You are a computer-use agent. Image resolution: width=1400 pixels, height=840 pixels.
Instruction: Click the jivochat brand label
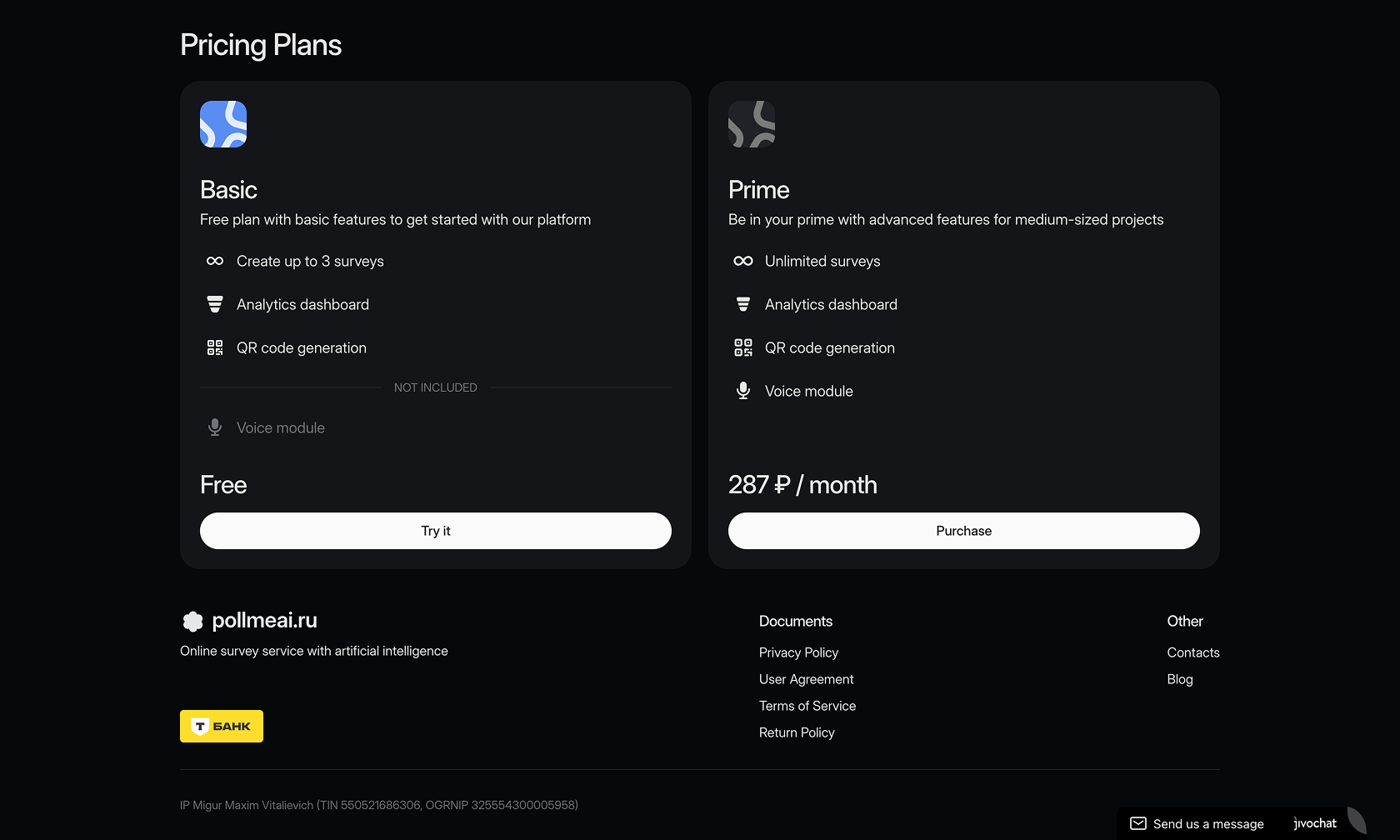[1315, 823]
